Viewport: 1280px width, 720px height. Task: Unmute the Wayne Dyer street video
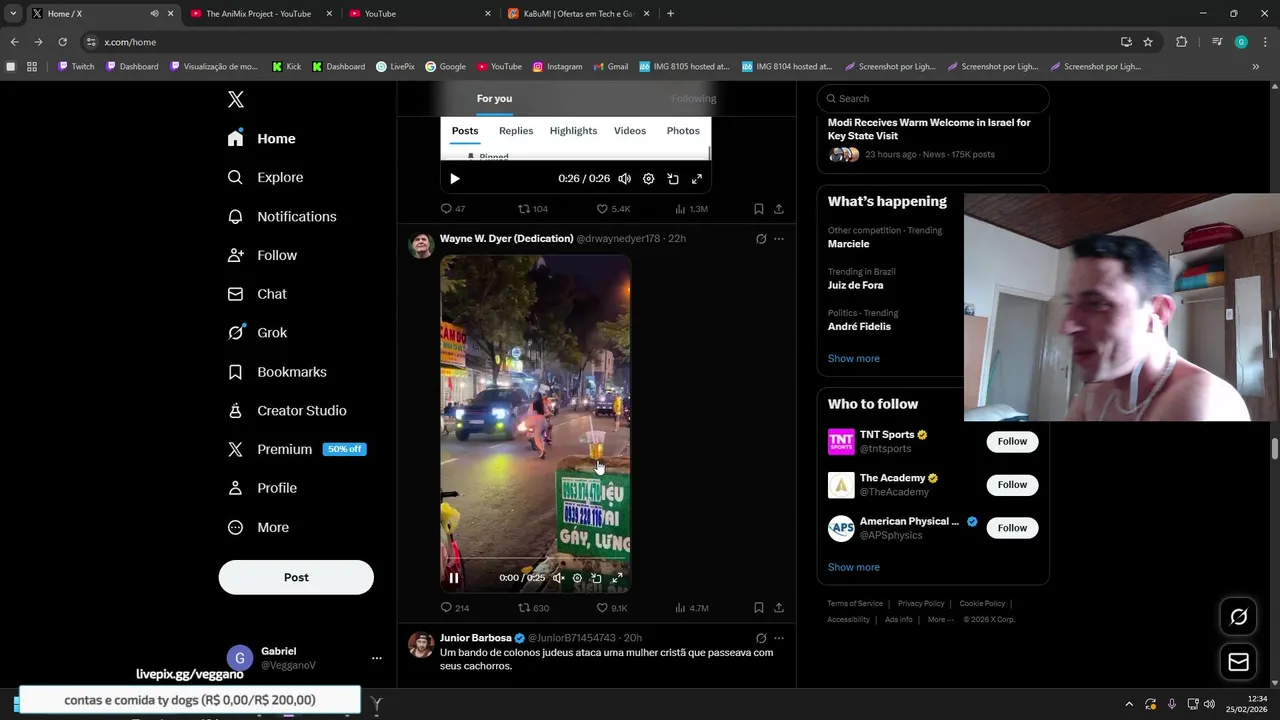[559, 578]
